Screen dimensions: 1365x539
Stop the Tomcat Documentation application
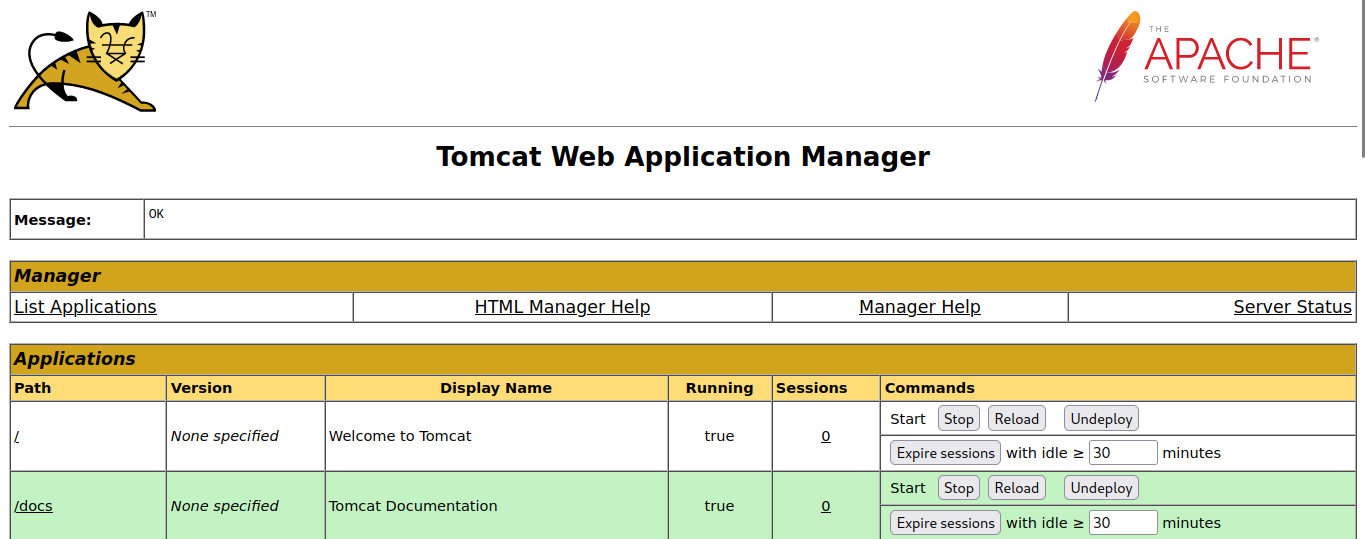958,488
